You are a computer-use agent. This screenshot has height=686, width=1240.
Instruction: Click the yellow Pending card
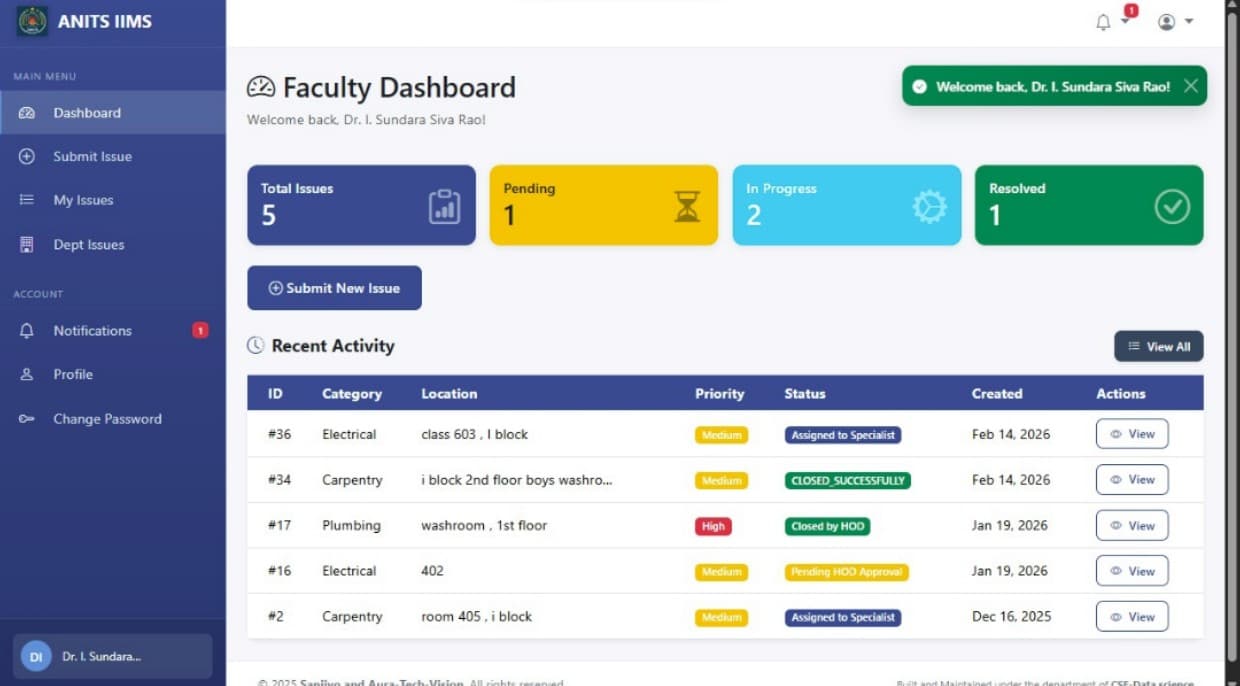pos(604,205)
